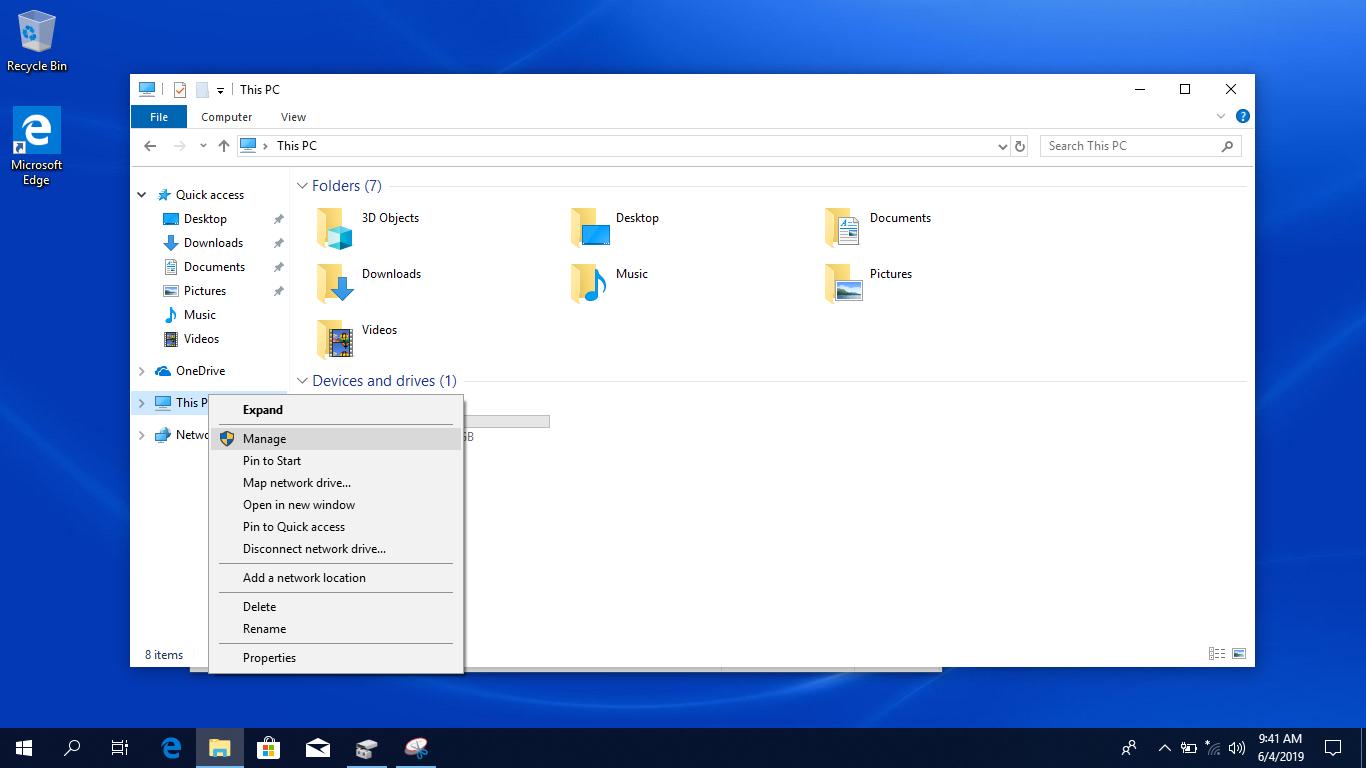
Task: Click the Up arrow navigation button
Action: (x=223, y=146)
